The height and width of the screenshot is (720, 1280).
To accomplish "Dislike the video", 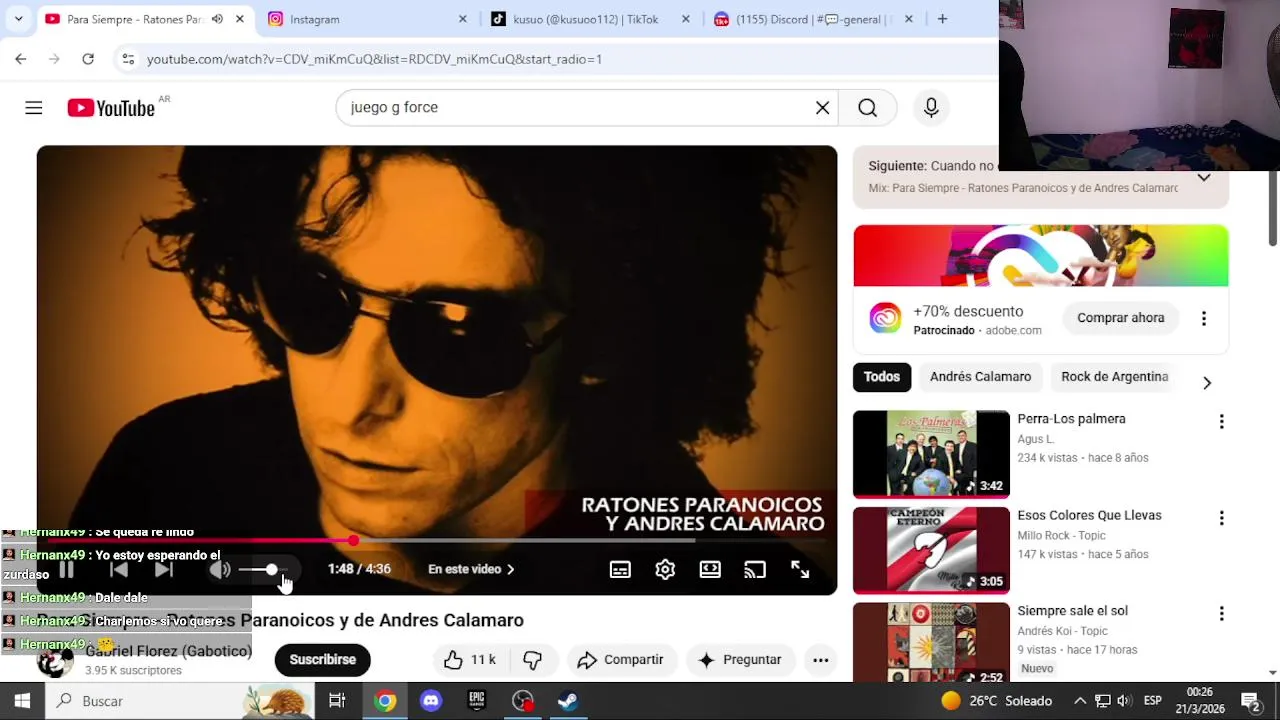I will pyautogui.click(x=532, y=660).
